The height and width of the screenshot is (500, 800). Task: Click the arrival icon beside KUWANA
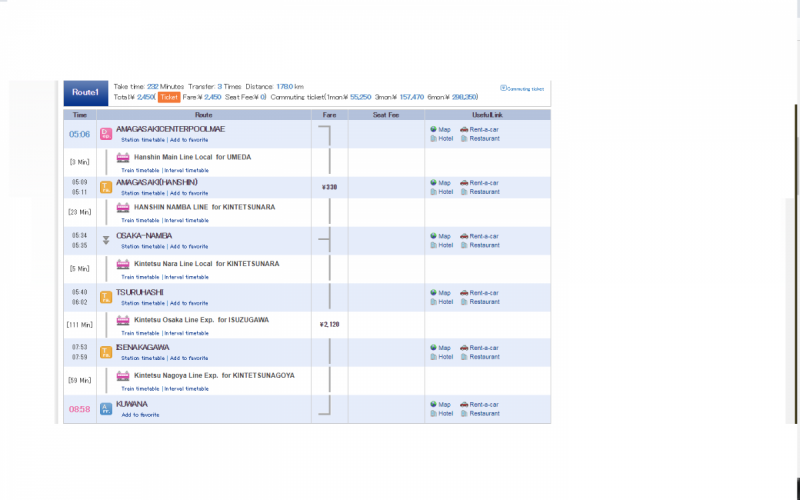tap(105, 408)
